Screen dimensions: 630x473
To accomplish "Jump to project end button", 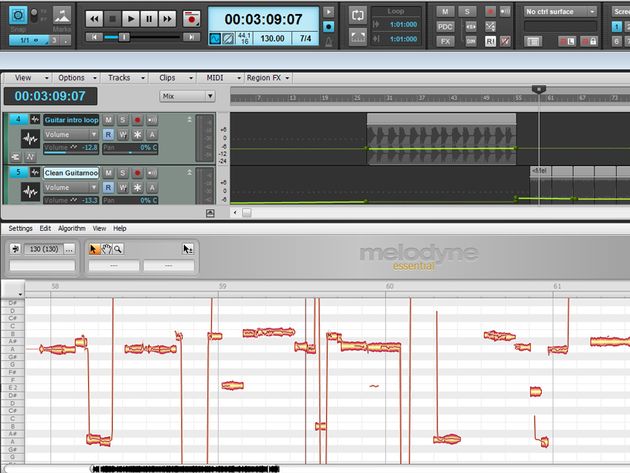I will click(191, 37).
